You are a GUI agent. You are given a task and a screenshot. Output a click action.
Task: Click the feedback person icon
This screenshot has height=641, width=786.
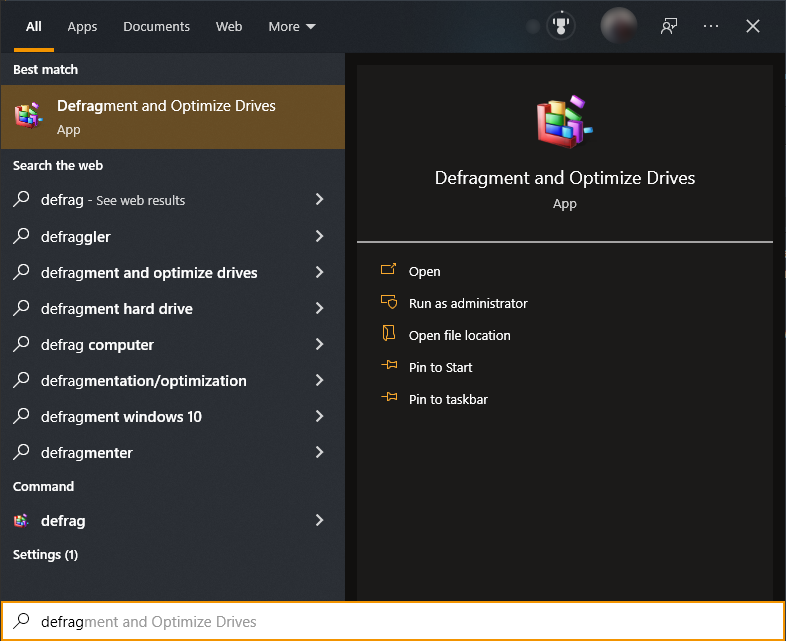pos(669,26)
